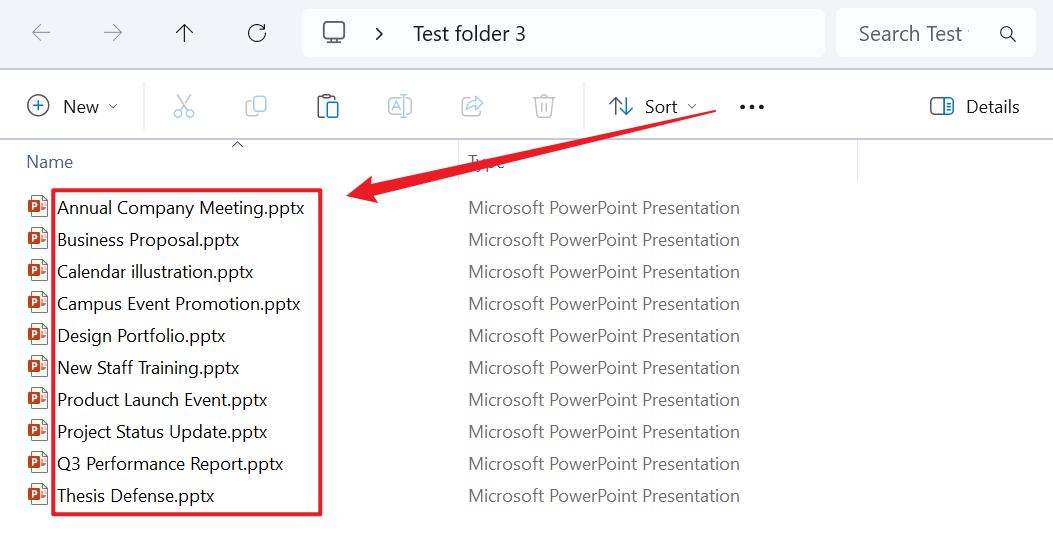Image resolution: width=1053 pixels, height=534 pixels.
Task: Open the See more three-dots menu
Action: (752, 107)
